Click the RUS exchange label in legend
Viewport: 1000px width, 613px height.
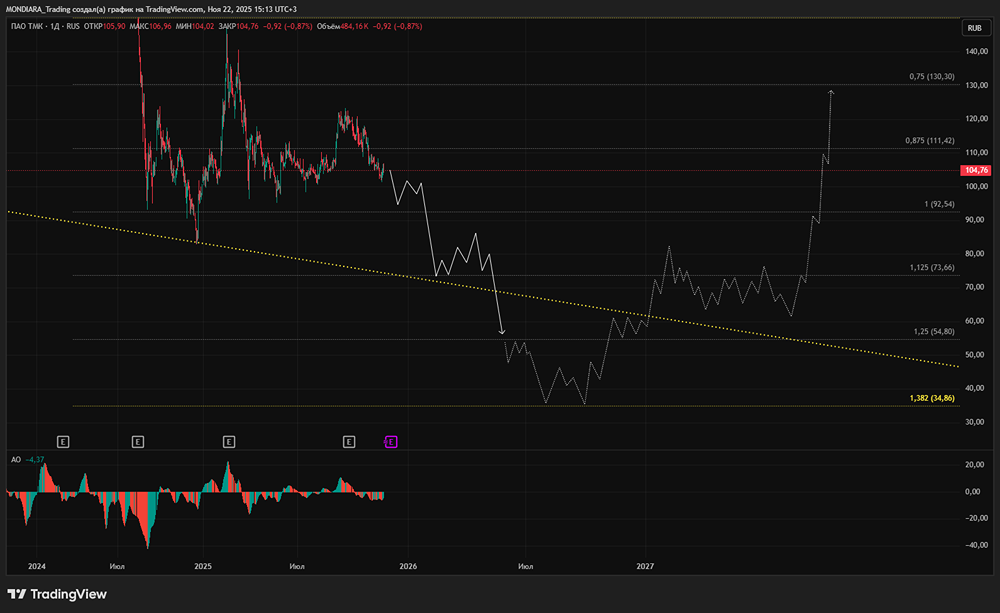pos(73,26)
